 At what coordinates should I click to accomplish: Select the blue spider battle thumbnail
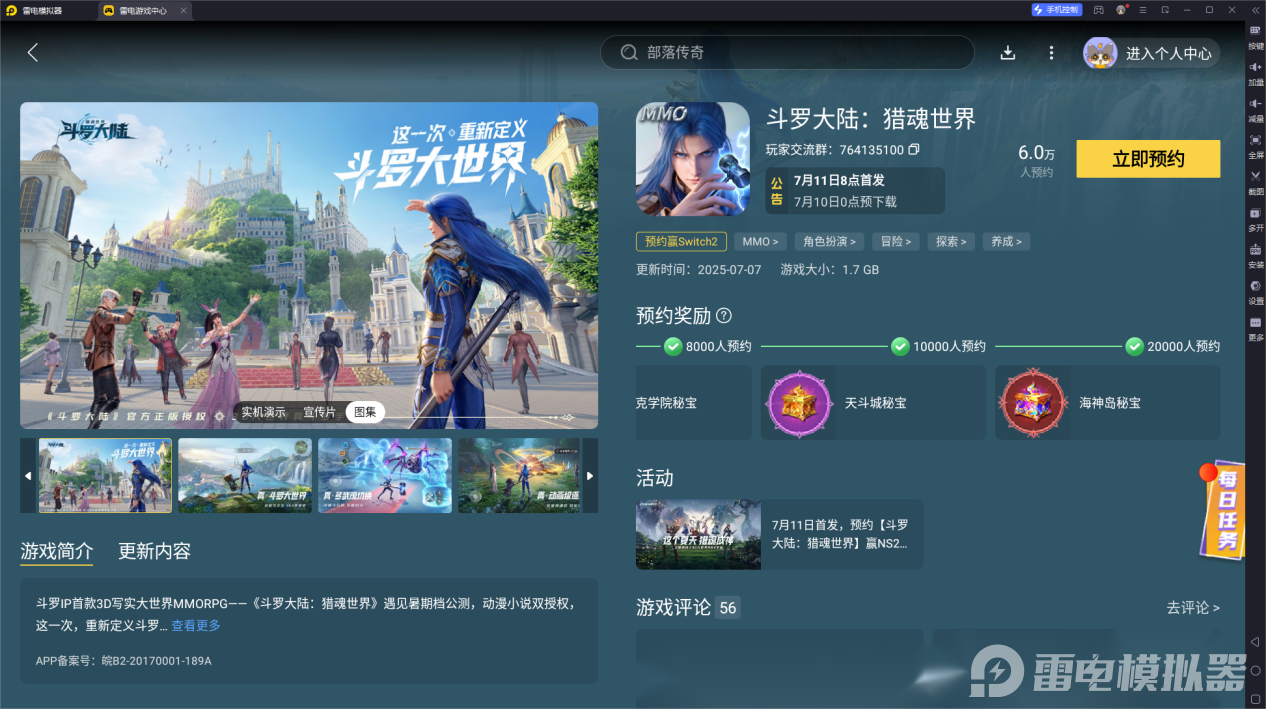click(385, 476)
